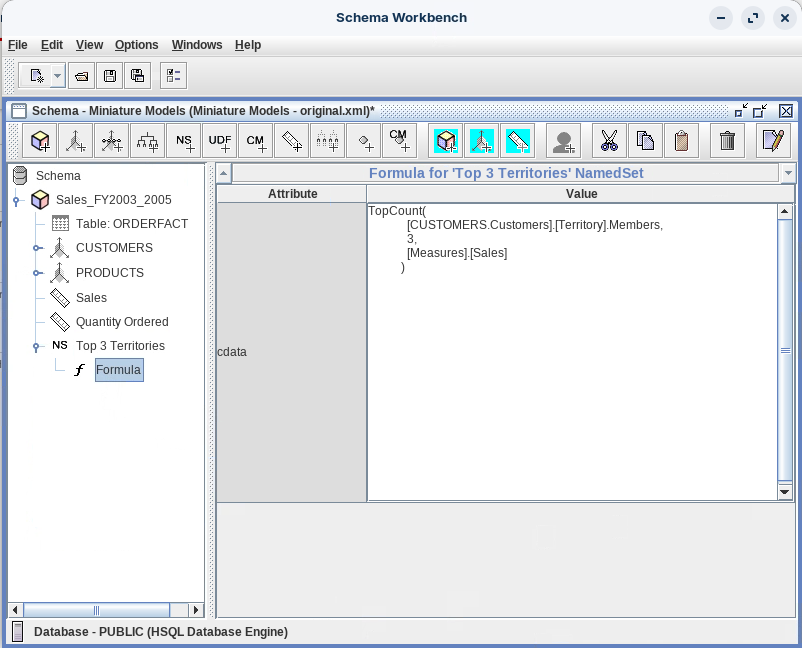Expand the PRODUCTS dimension node

pos(37,273)
